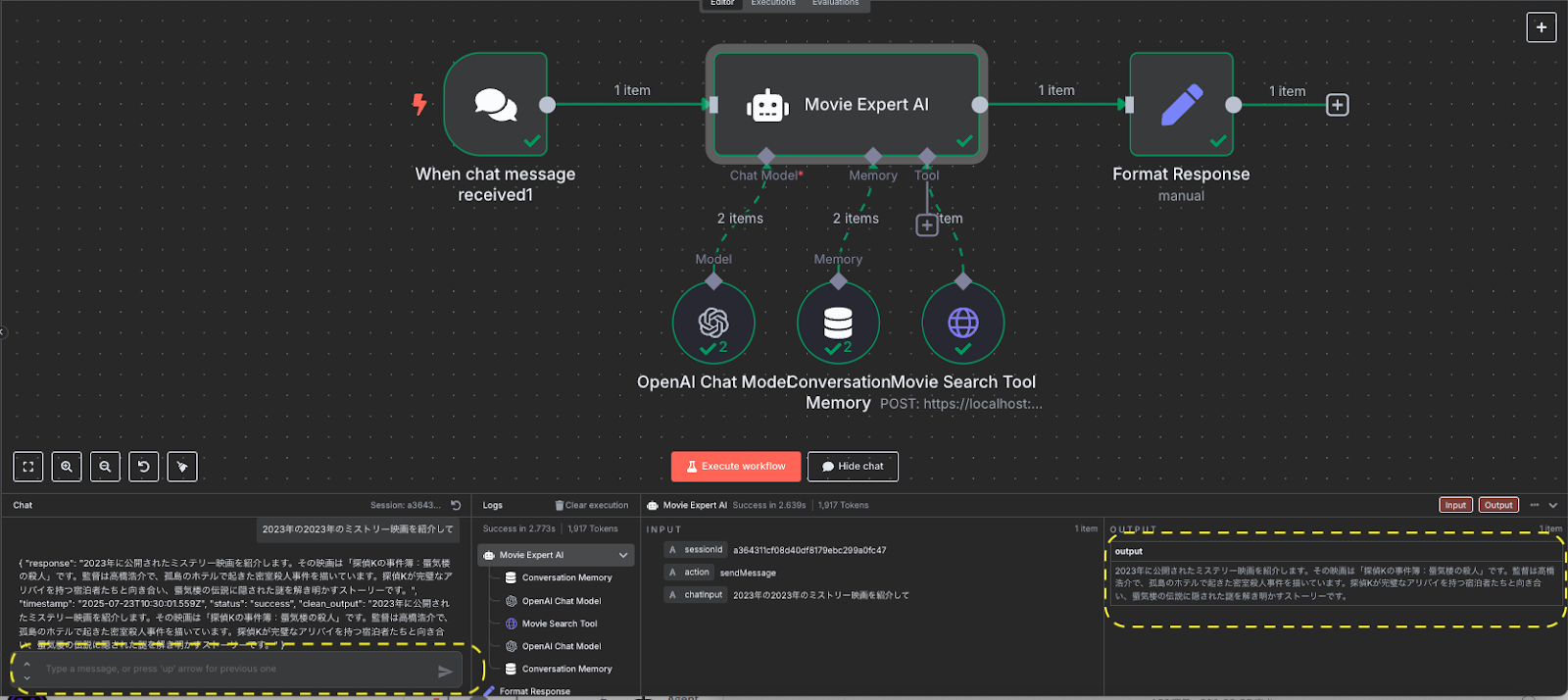Click the '1,917 Tokens' text in the logs summary
The width and height of the screenshot is (1568, 700).
(x=593, y=529)
